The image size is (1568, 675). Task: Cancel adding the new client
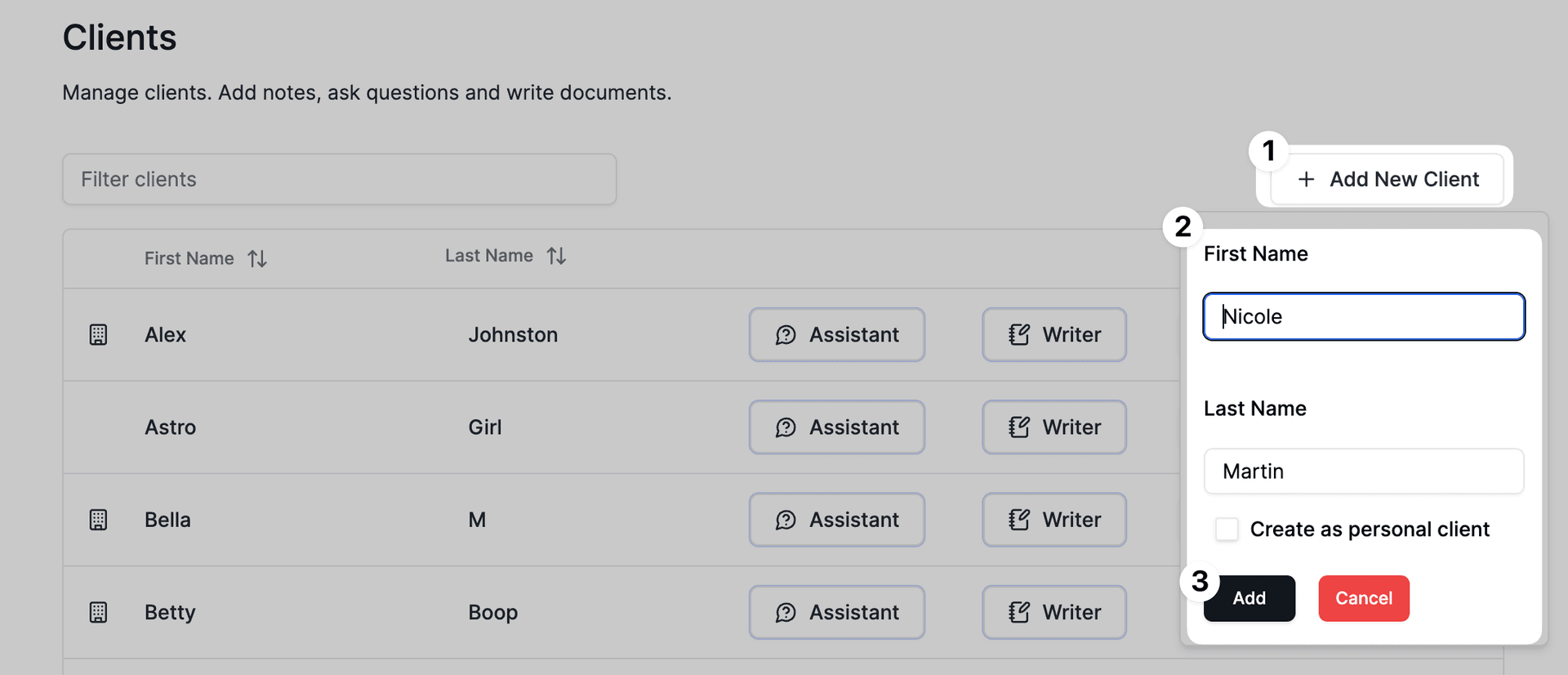1363,598
